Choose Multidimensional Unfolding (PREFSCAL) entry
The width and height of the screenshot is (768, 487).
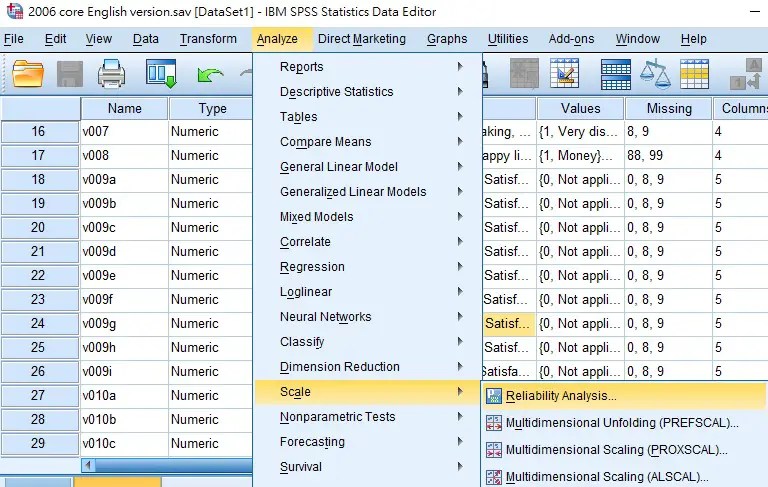(x=623, y=423)
